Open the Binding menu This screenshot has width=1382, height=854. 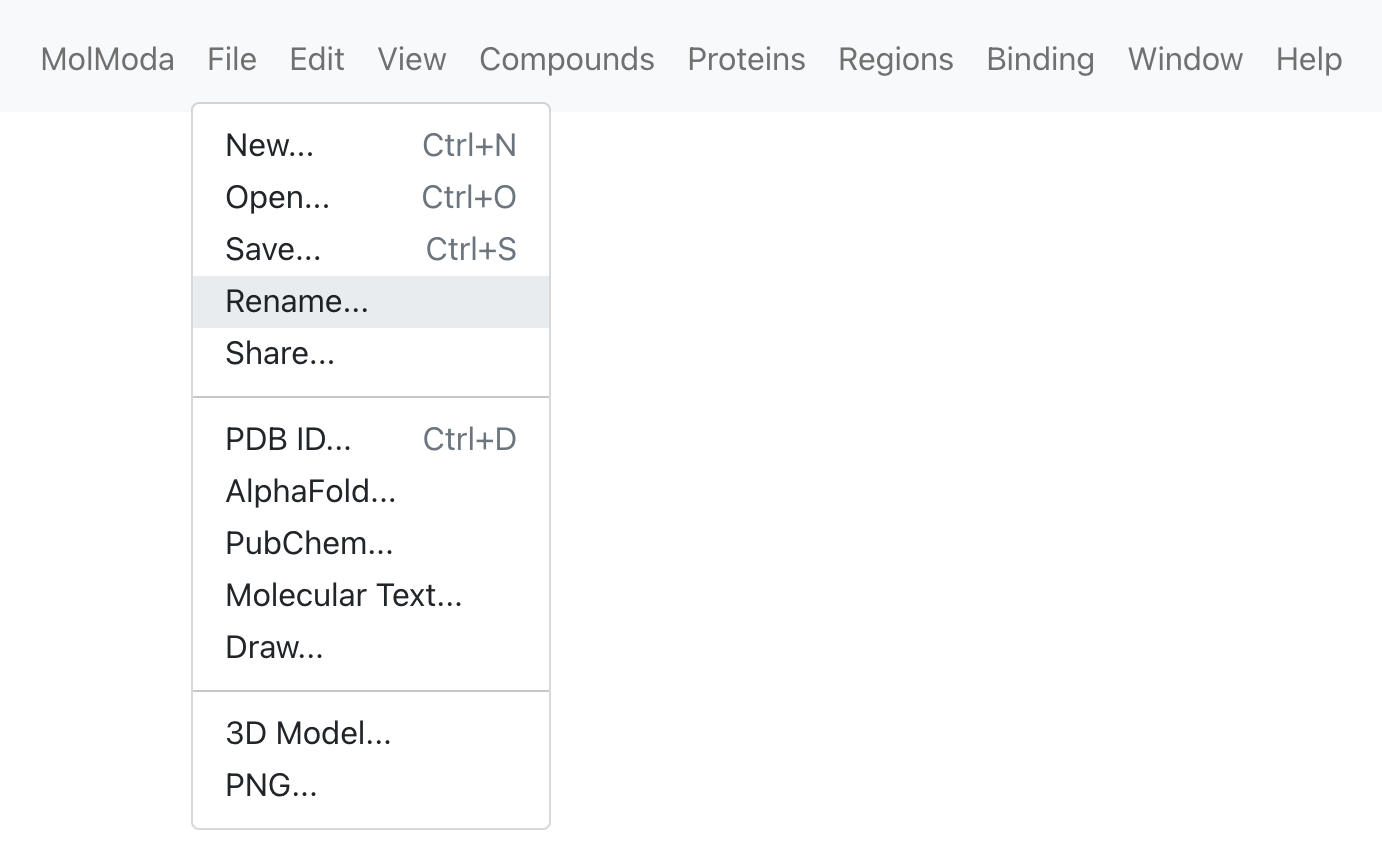point(1040,59)
